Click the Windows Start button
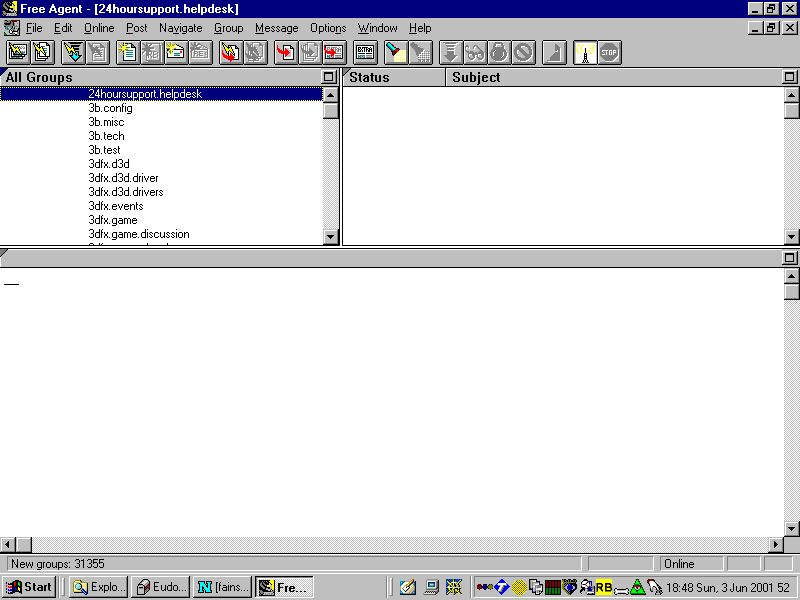This screenshot has width=800, height=600. (x=30, y=587)
